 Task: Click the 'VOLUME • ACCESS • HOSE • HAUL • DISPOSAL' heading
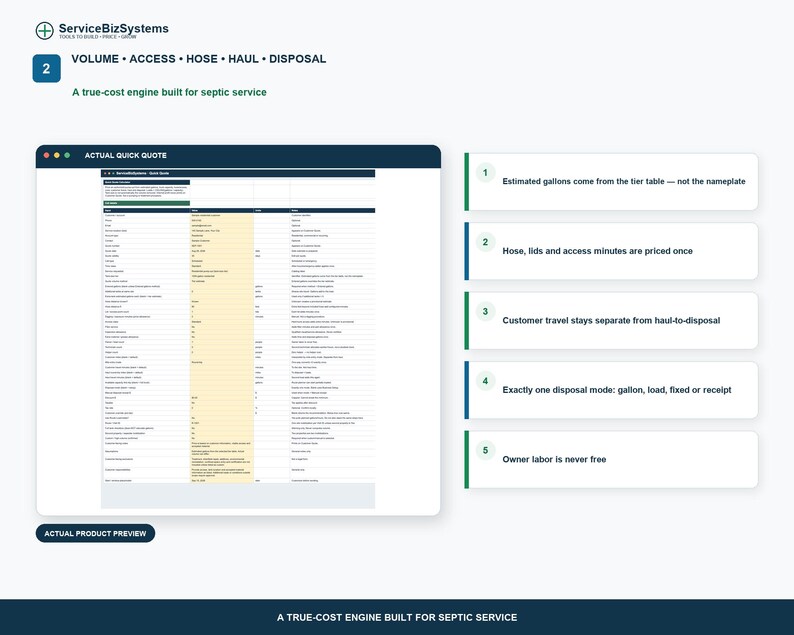click(198, 59)
